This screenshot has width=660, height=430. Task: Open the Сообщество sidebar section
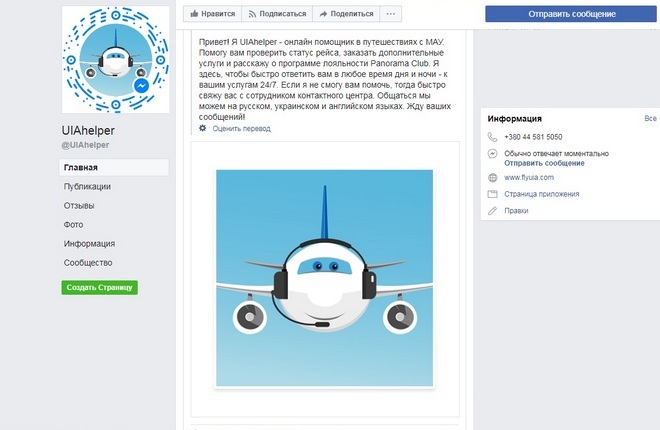pos(88,263)
